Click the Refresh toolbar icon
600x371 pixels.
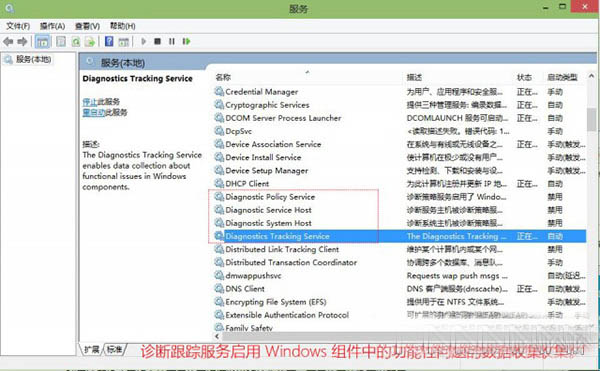click(x=76, y=41)
